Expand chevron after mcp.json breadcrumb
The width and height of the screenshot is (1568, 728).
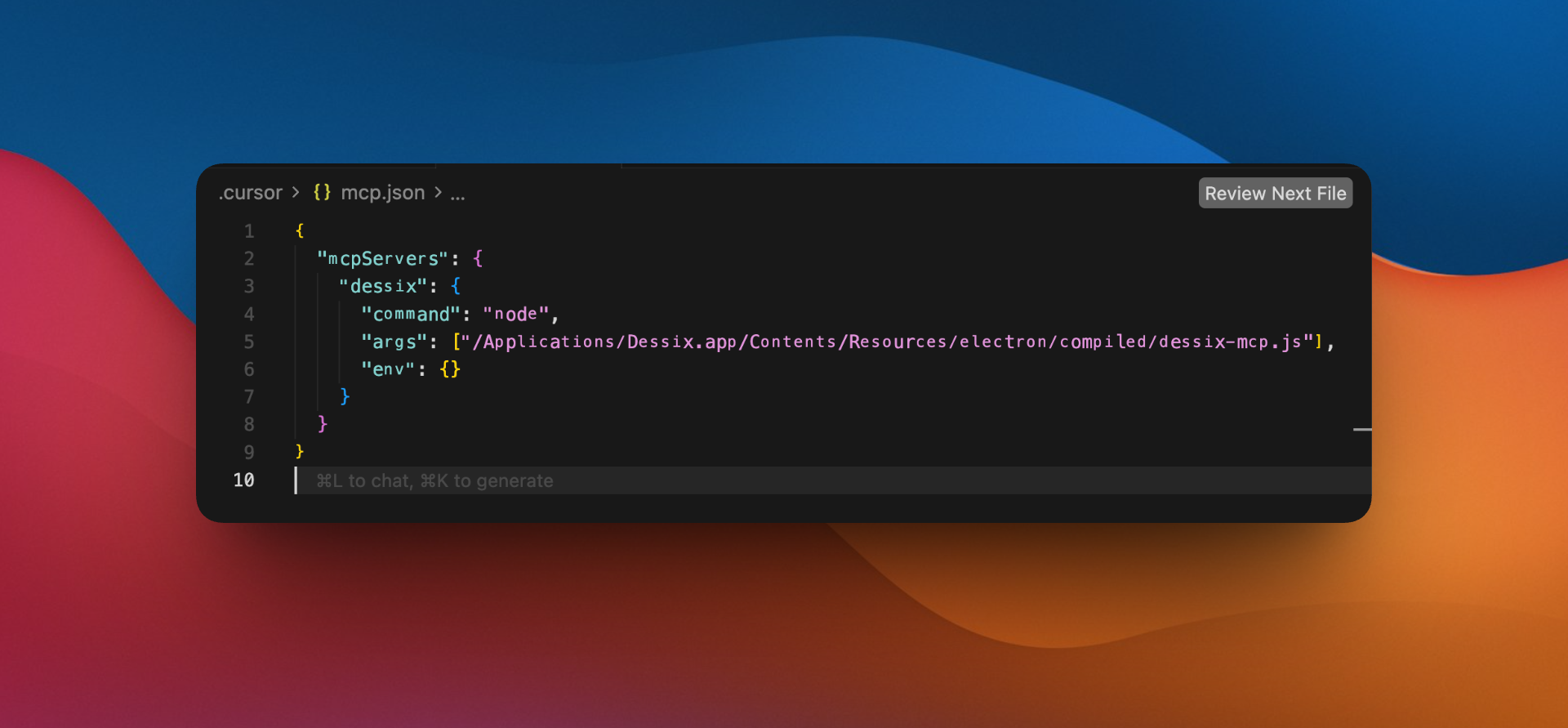[438, 193]
